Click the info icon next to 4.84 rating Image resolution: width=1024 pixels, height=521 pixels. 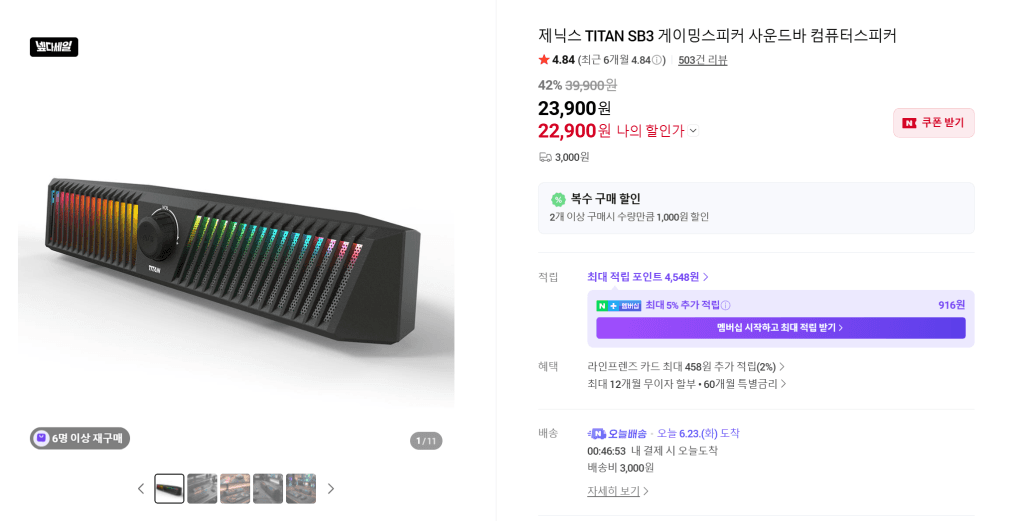(656, 60)
